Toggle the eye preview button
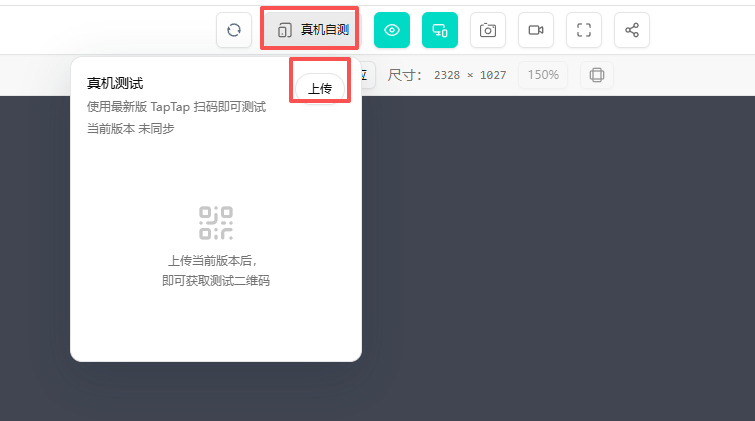Image resolution: width=755 pixels, height=421 pixels. tap(392, 30)
